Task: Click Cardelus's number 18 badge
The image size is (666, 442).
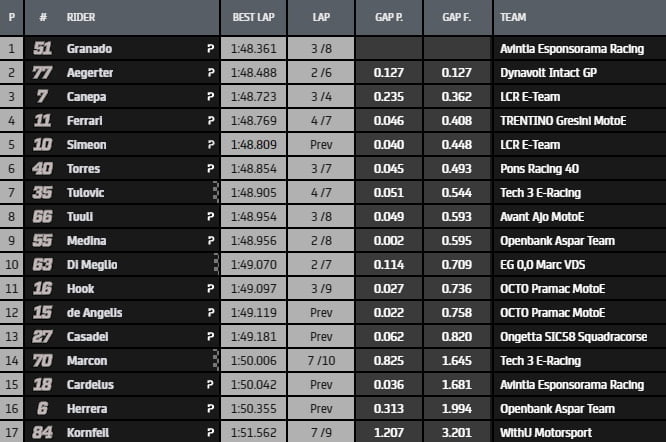Action: pos(42,384)
